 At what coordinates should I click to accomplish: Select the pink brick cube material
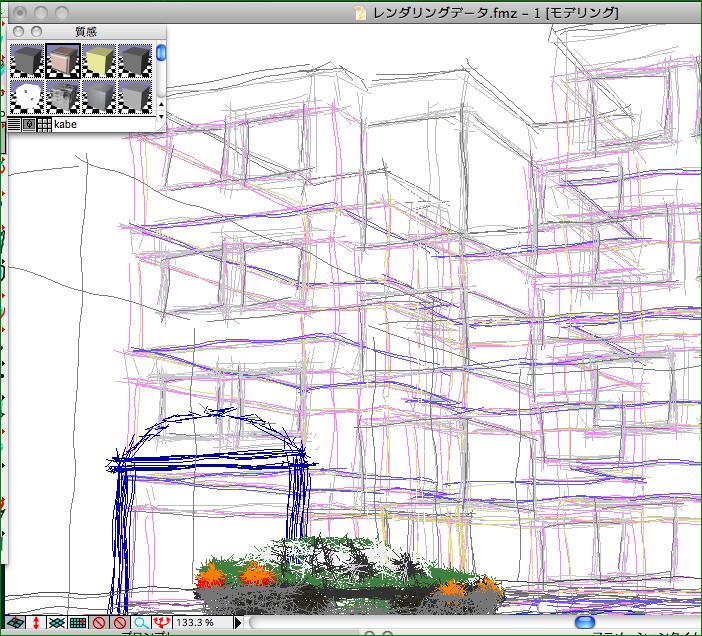[63, 60]
